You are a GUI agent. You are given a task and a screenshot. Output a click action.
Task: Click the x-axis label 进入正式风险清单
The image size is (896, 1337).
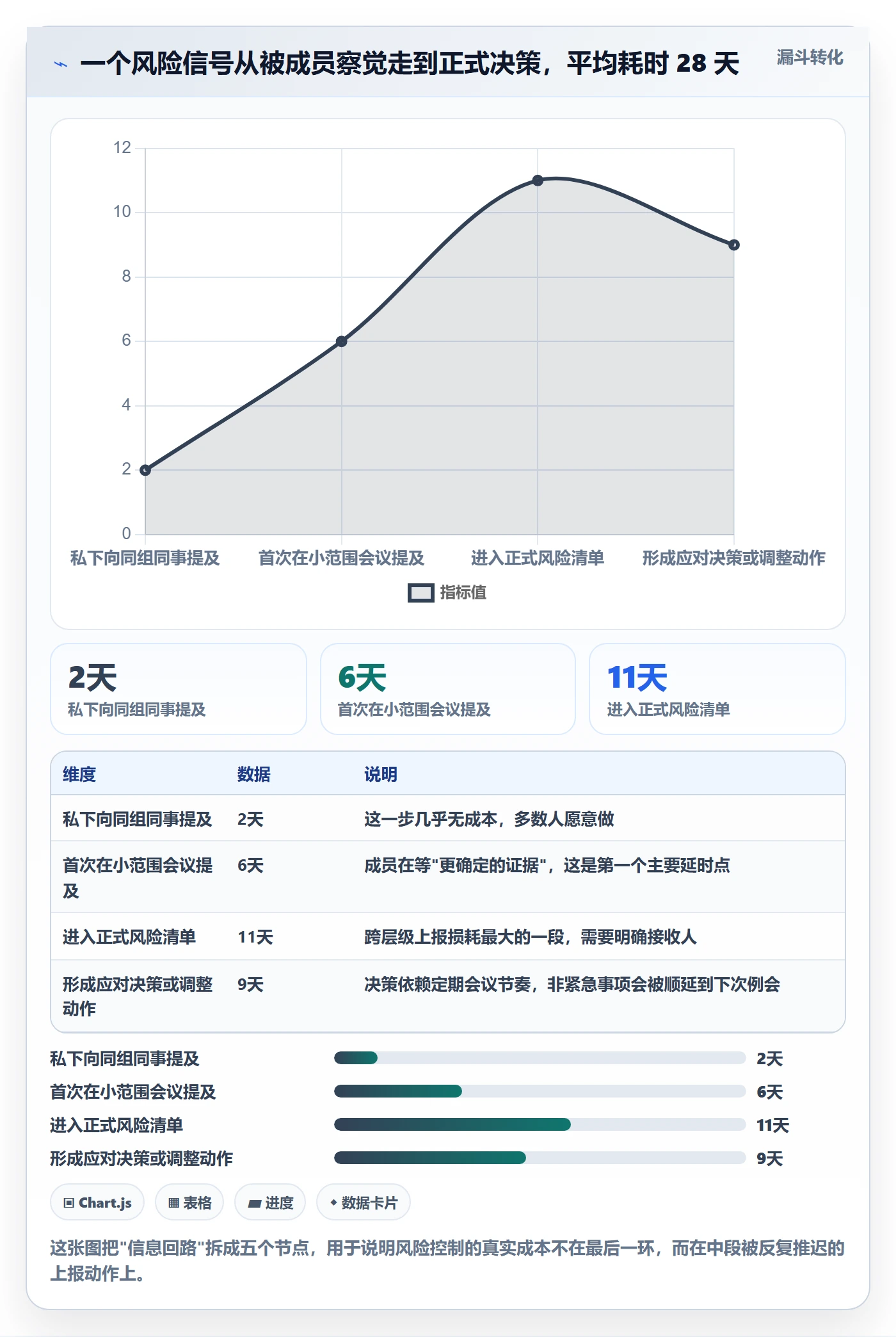click(x=538, y=558)
